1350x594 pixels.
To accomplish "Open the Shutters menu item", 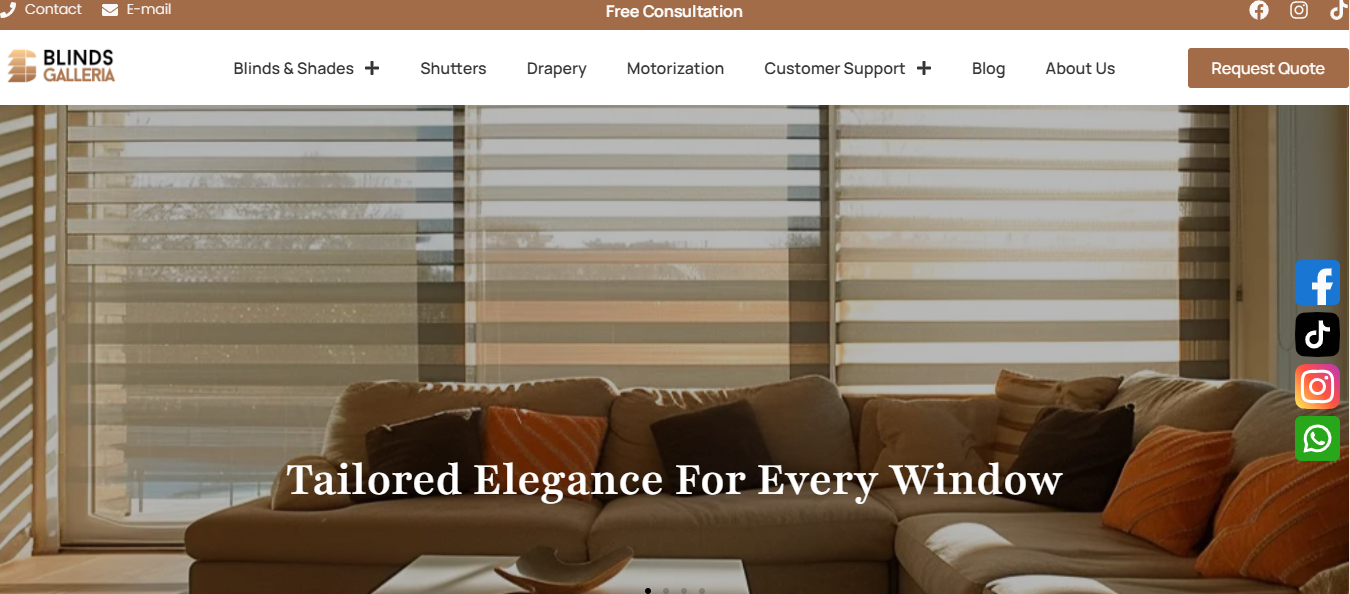I will pyautogui.click(x=453, y=68).
